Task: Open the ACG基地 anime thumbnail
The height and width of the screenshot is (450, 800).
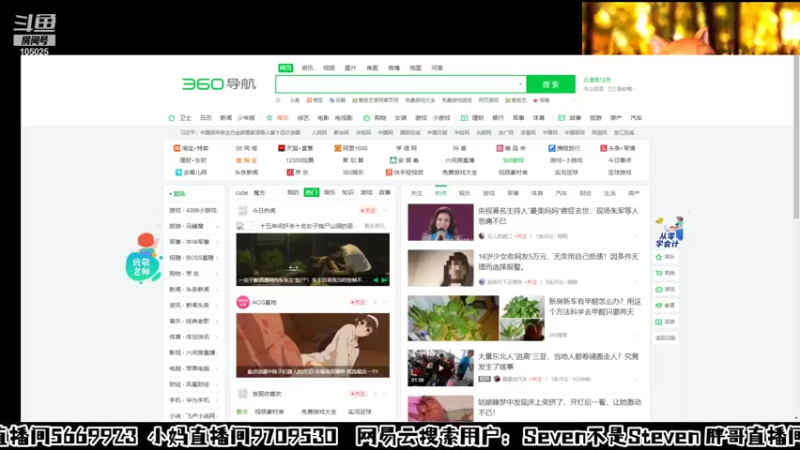Action: (313, 345)
